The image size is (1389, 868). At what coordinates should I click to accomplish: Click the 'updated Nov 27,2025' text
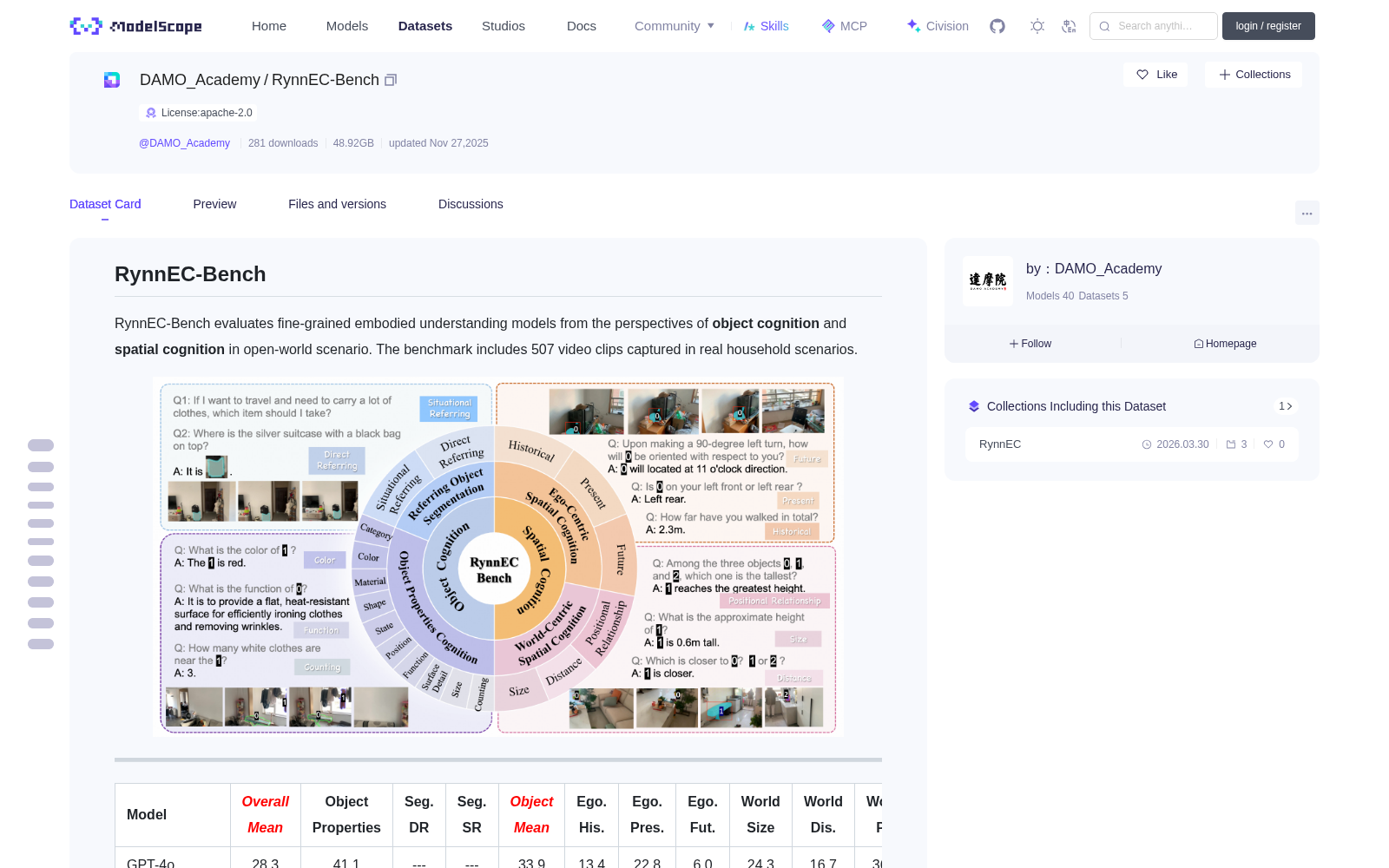click(x=438, y=143)
